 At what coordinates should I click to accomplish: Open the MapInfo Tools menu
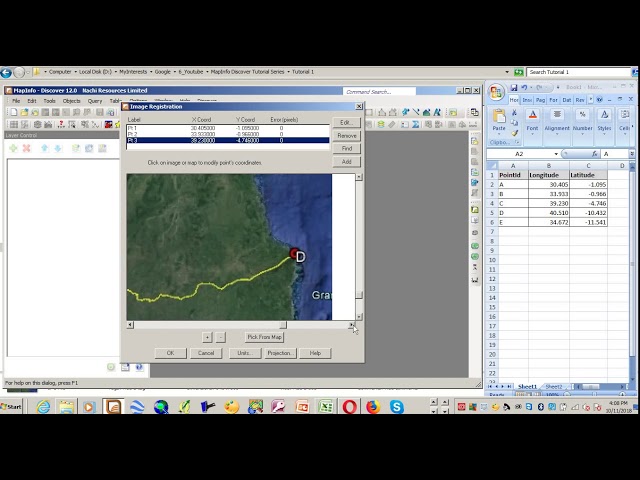49,101
